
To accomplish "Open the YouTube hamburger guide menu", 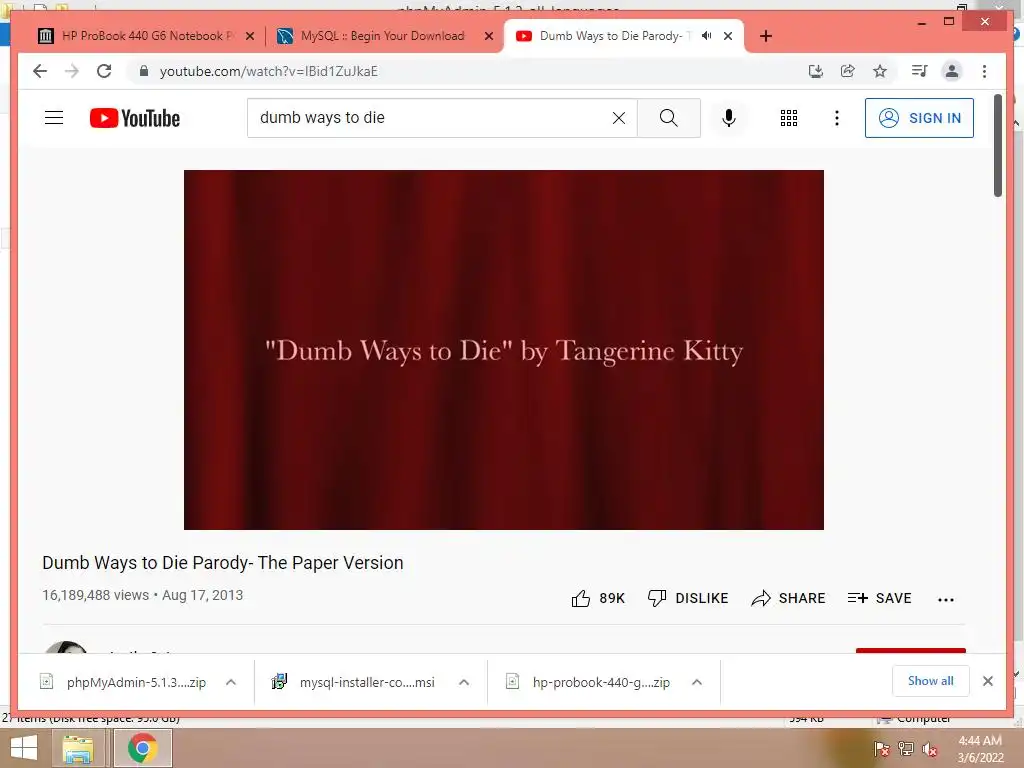I will pos(54,118).
